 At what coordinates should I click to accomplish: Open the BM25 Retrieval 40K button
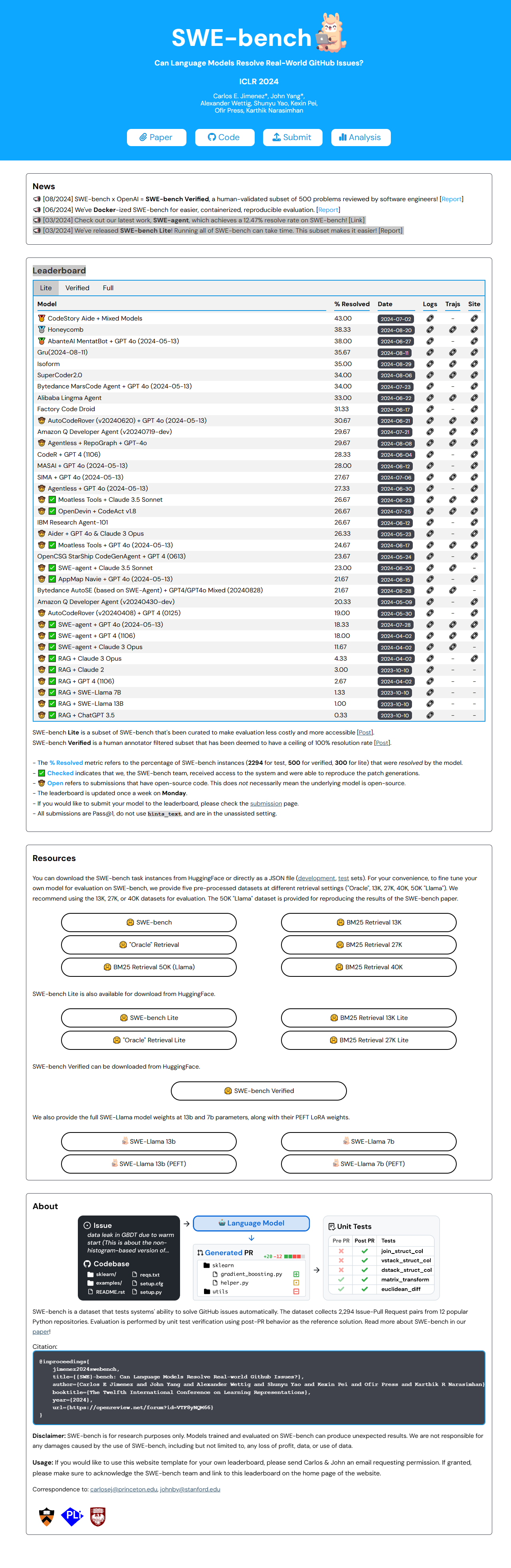click(368, 967)
